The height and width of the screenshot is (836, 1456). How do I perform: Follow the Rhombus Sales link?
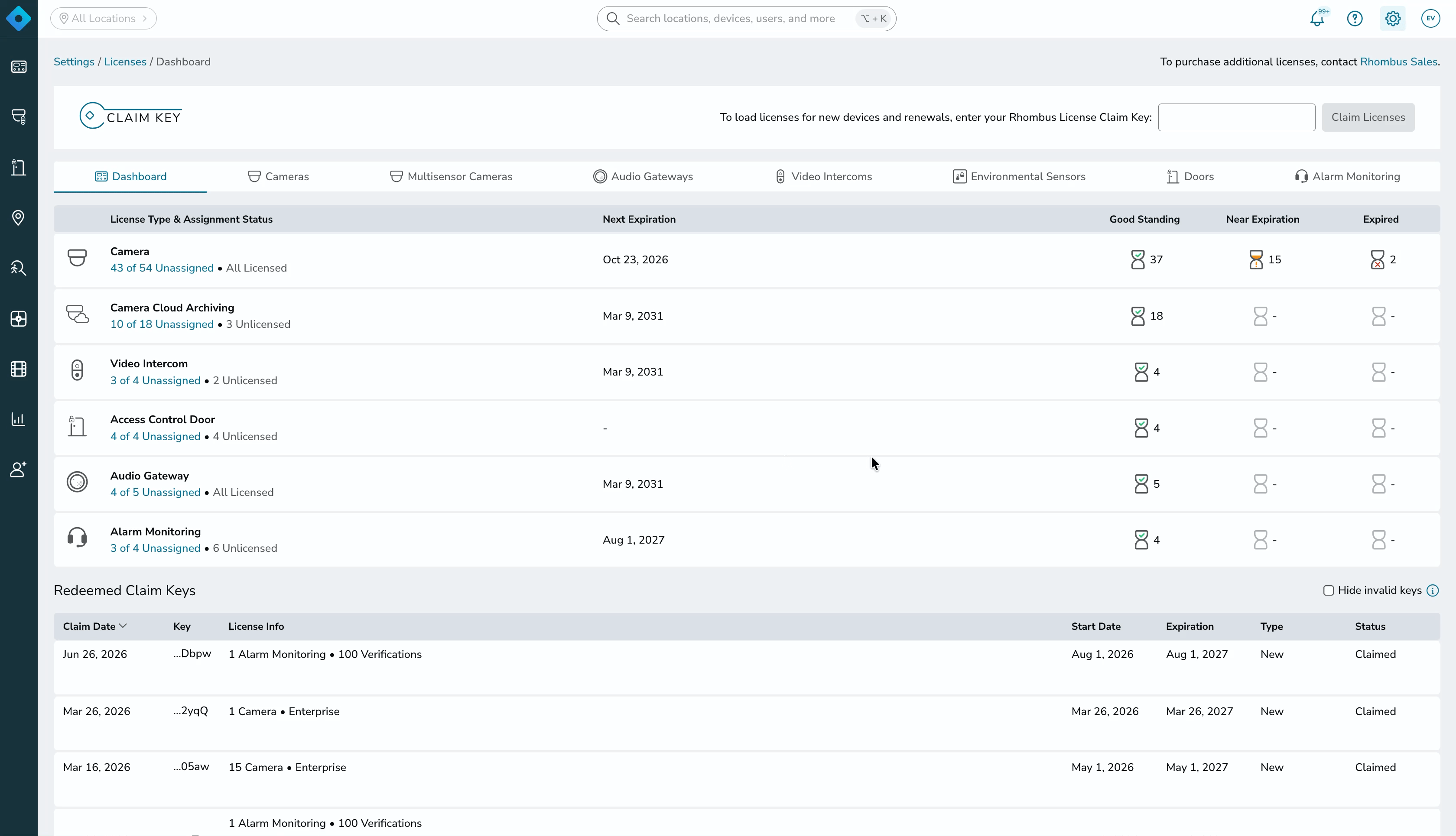1398,62
